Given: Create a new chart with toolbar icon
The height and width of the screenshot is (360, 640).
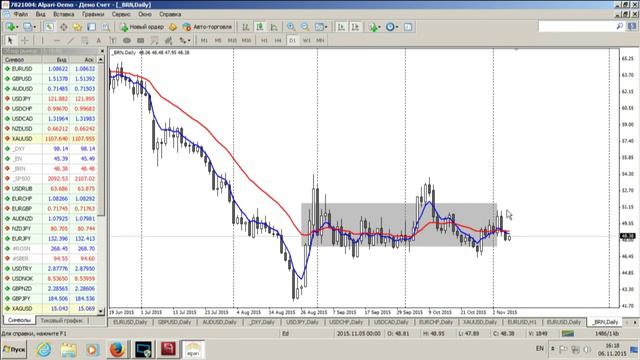Looking at the screenshot, I should click(x=10, y=27).
